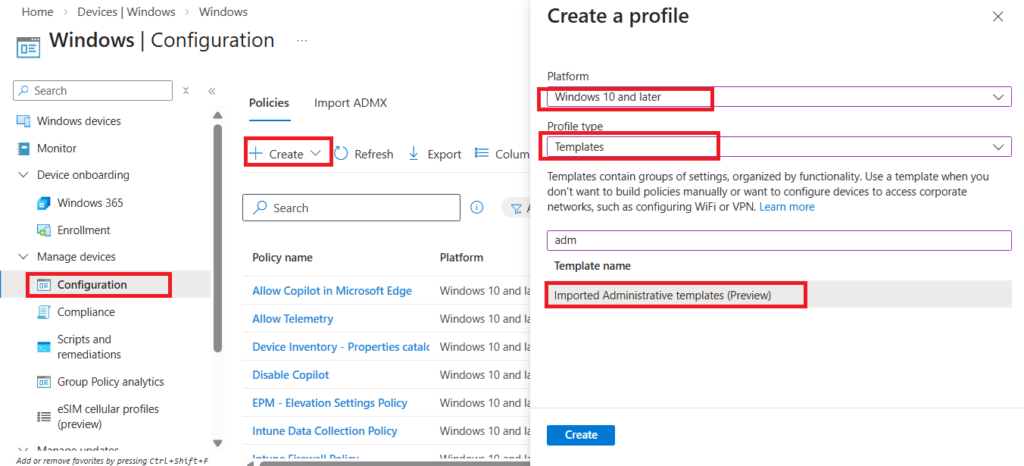Sort by Policy name column header
This screenshot has width=1024, height=466.
(282, 257)
